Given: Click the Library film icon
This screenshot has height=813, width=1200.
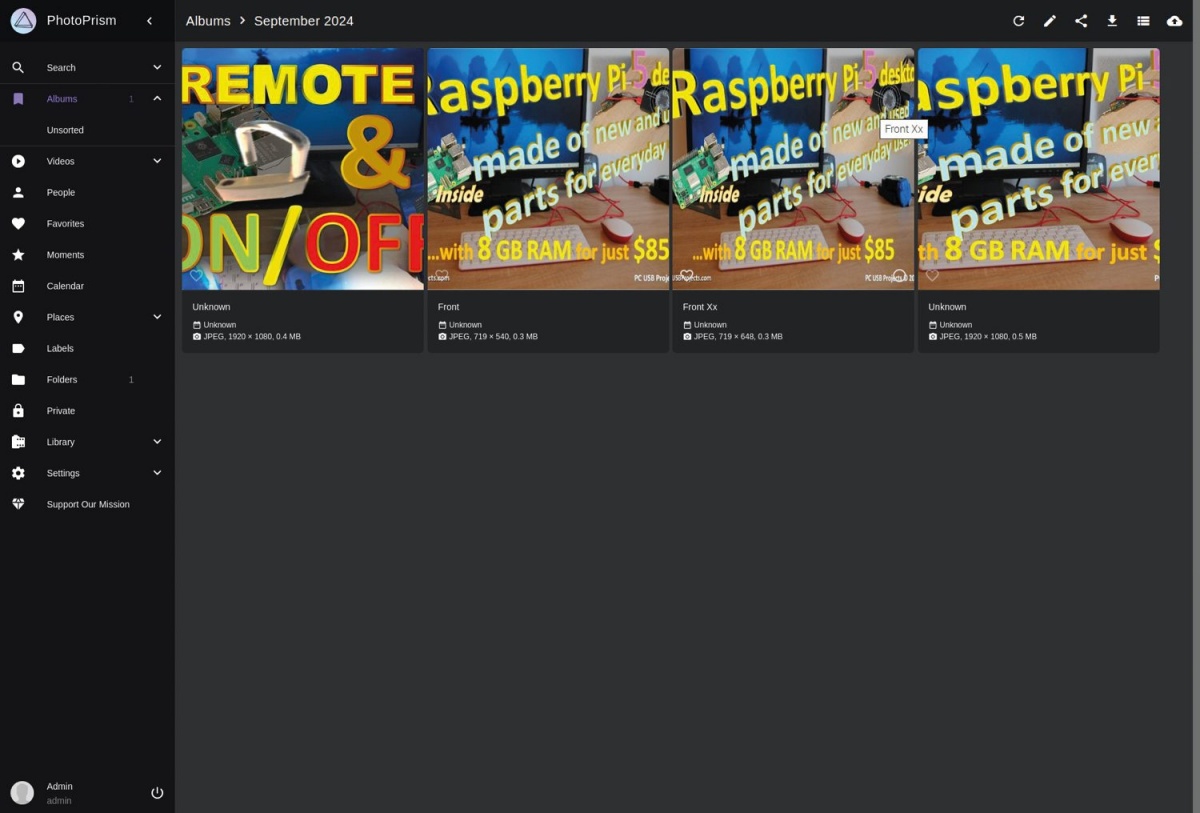Looking at the screenshot, I should tap(18, 442).
